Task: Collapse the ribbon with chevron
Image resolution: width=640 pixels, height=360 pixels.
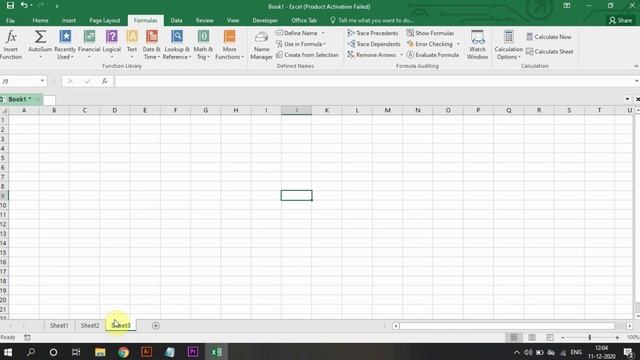Action: point(636,66)
